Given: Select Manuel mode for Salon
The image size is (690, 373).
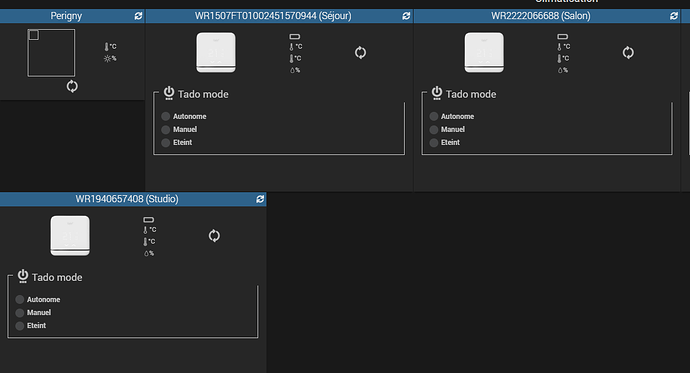Looking at the screenshot, I should pyautogui.click(x=433, y=129).
